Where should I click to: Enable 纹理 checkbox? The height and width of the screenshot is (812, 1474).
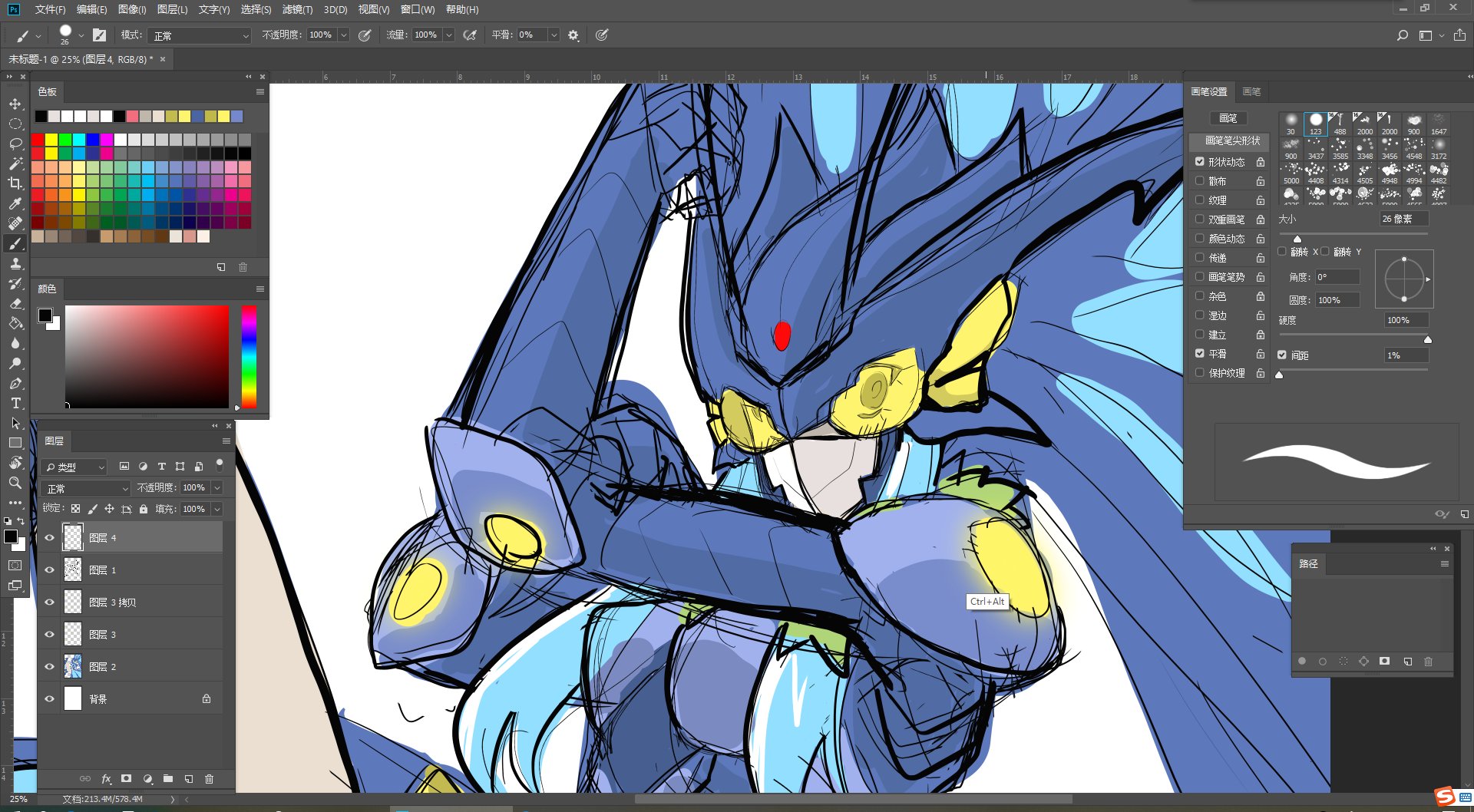(1200, 200)
